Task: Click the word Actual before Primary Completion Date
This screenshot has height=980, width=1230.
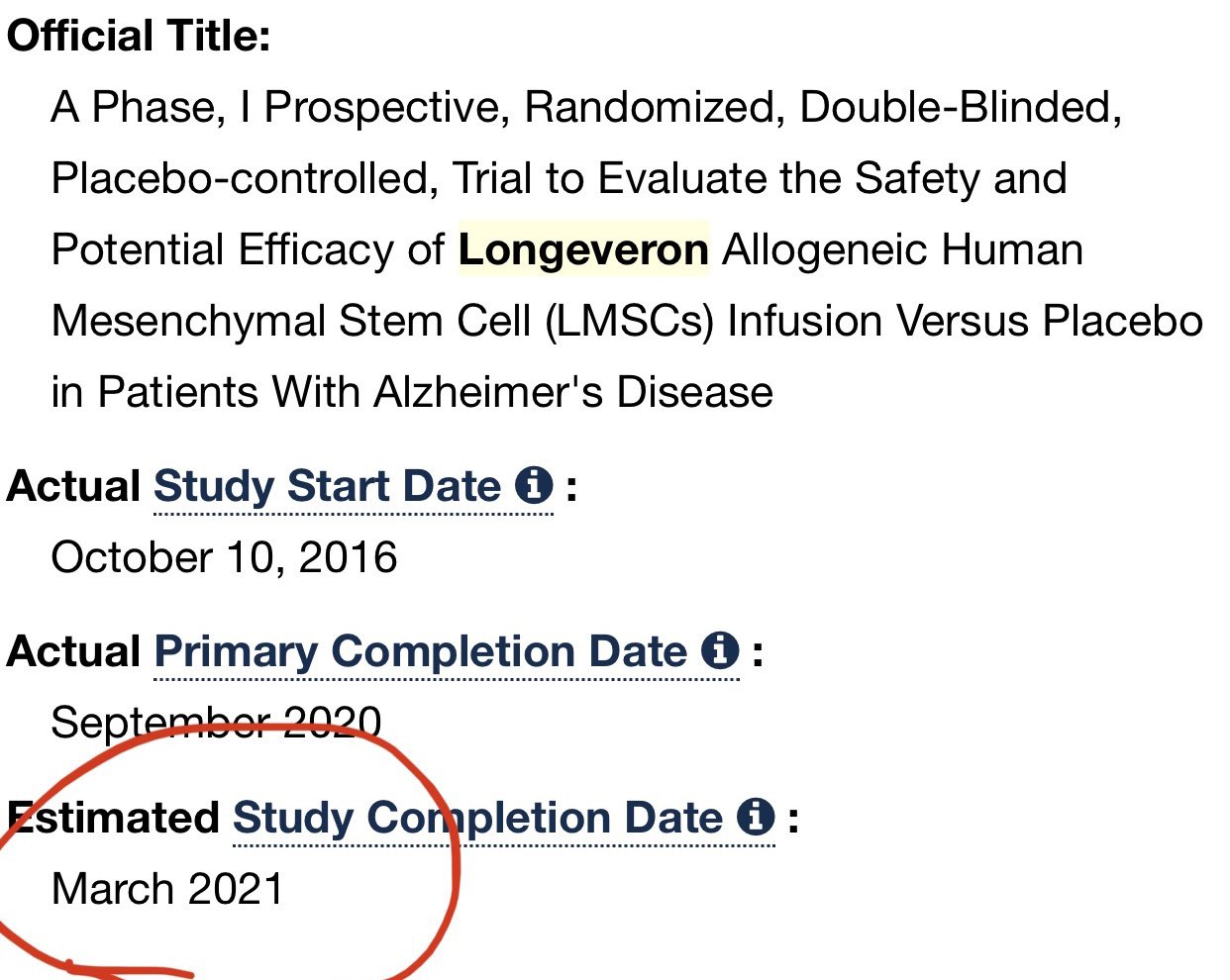Action: point(74,651)
